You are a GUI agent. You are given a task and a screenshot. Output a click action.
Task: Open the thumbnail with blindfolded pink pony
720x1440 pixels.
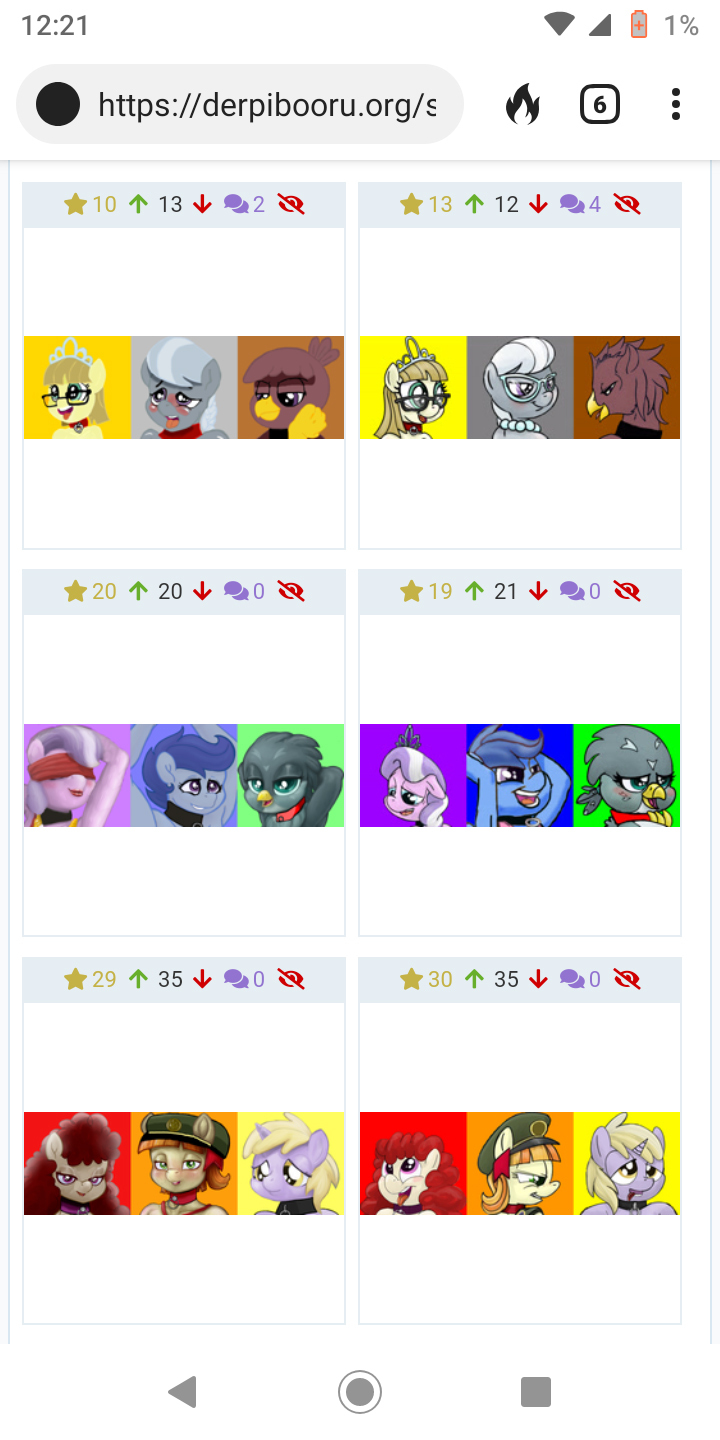pyautogui.click(x=184, y=775)
